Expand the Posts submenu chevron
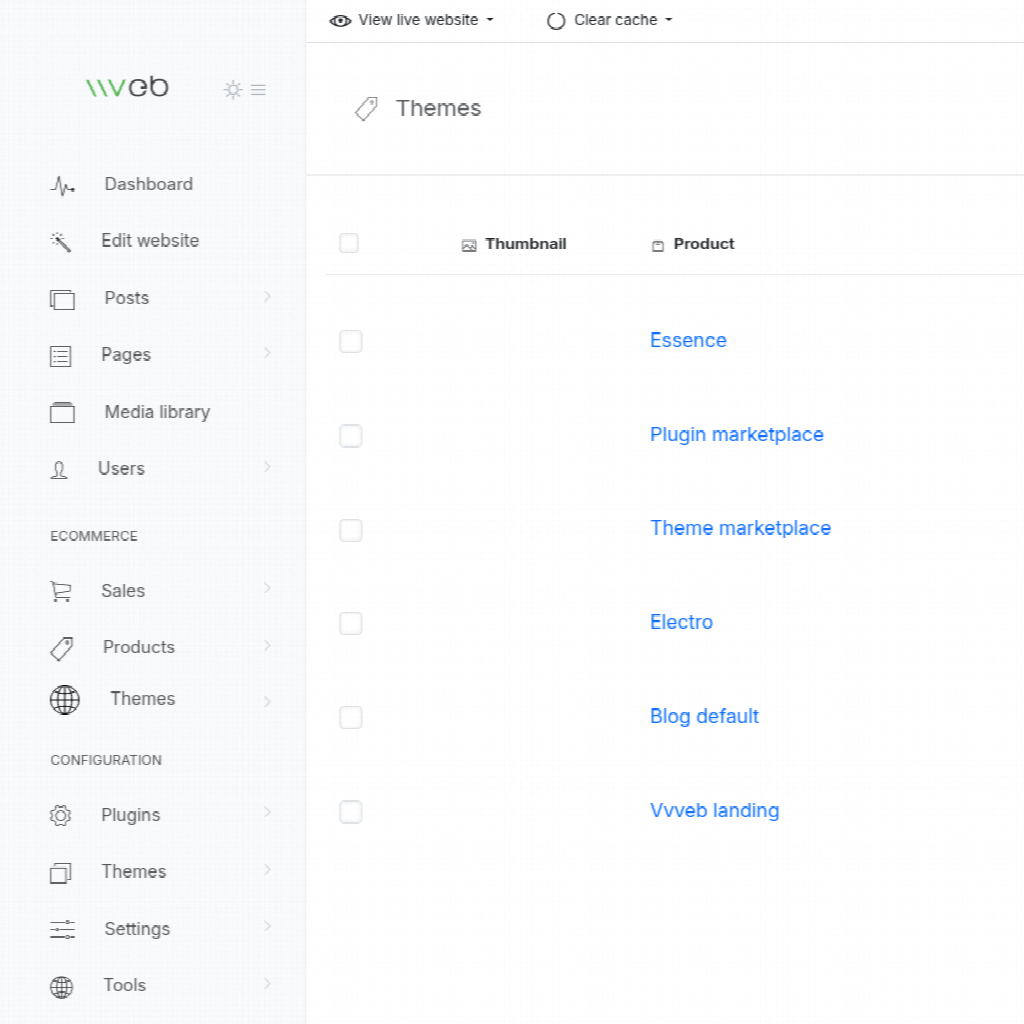 point(267,297)
